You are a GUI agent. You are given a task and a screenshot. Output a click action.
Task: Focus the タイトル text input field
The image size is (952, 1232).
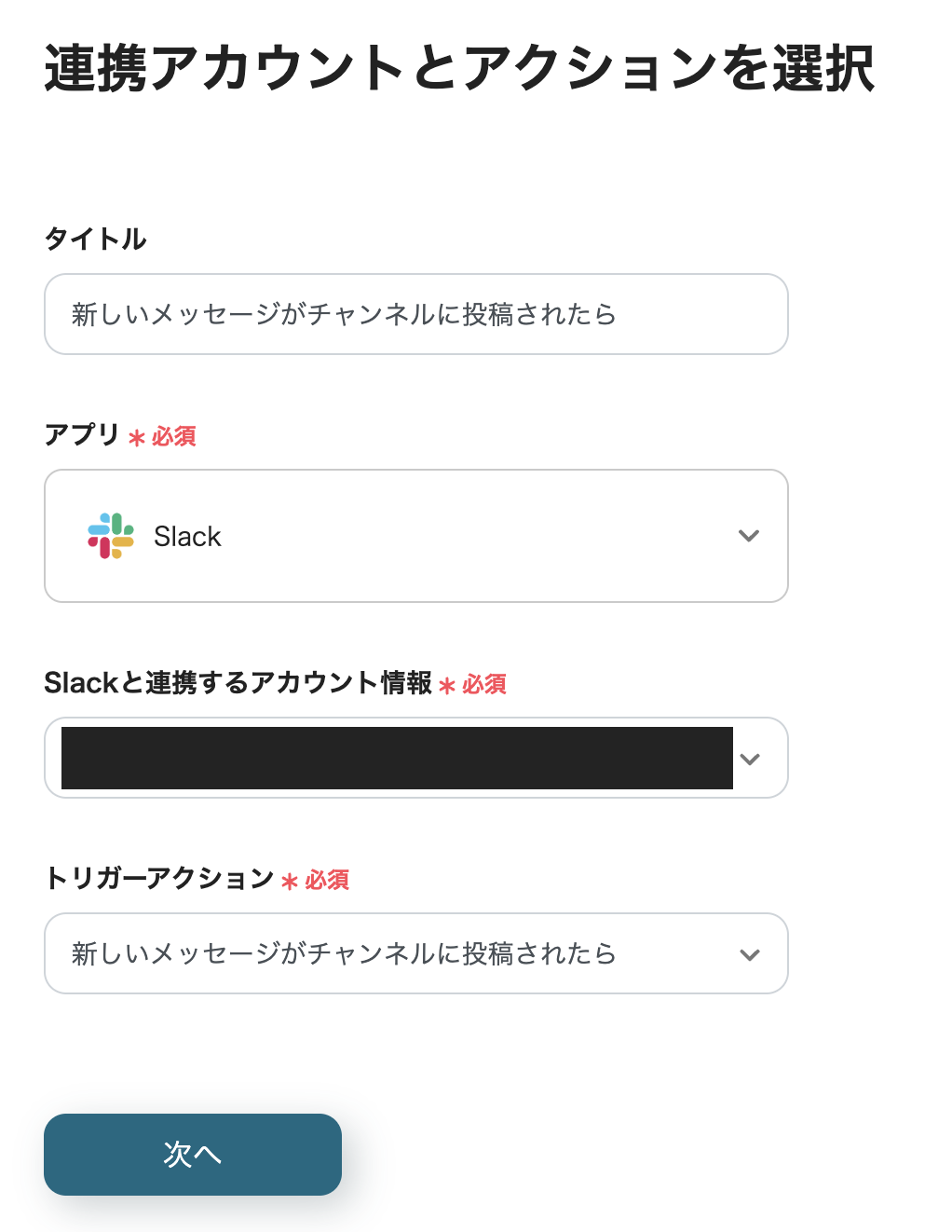tap(415, 314)
